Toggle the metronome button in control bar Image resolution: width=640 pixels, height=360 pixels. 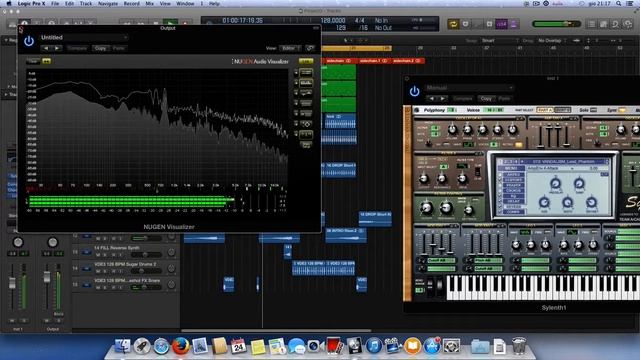(x=513, y=24)
